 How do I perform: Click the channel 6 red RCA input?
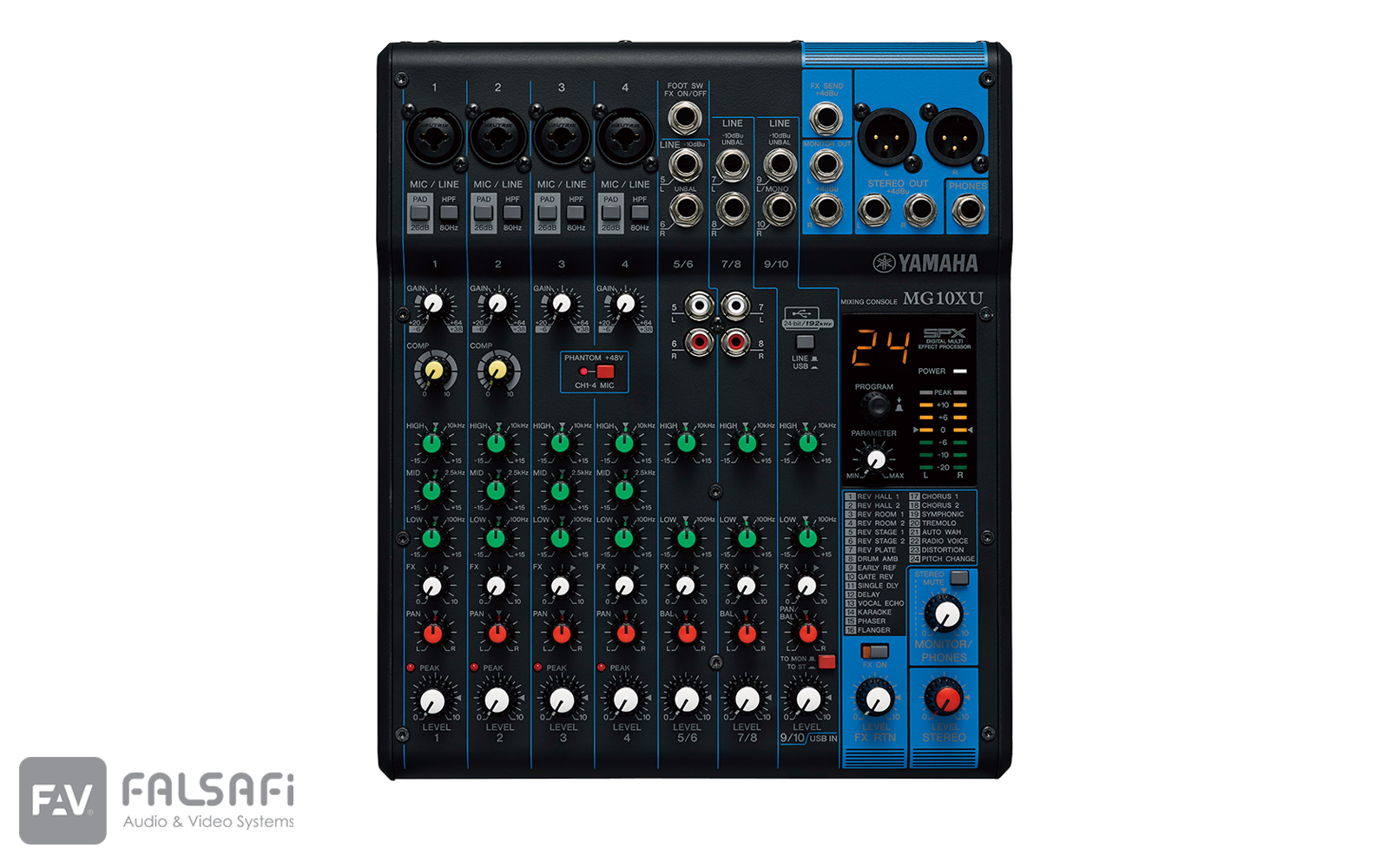[x=699, y=343]
